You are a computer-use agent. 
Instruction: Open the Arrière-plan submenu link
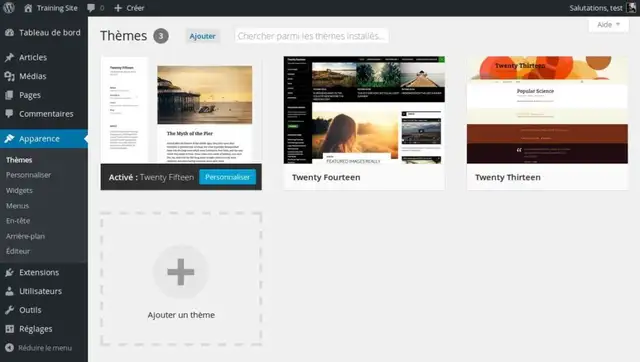[x=25, y=236]
